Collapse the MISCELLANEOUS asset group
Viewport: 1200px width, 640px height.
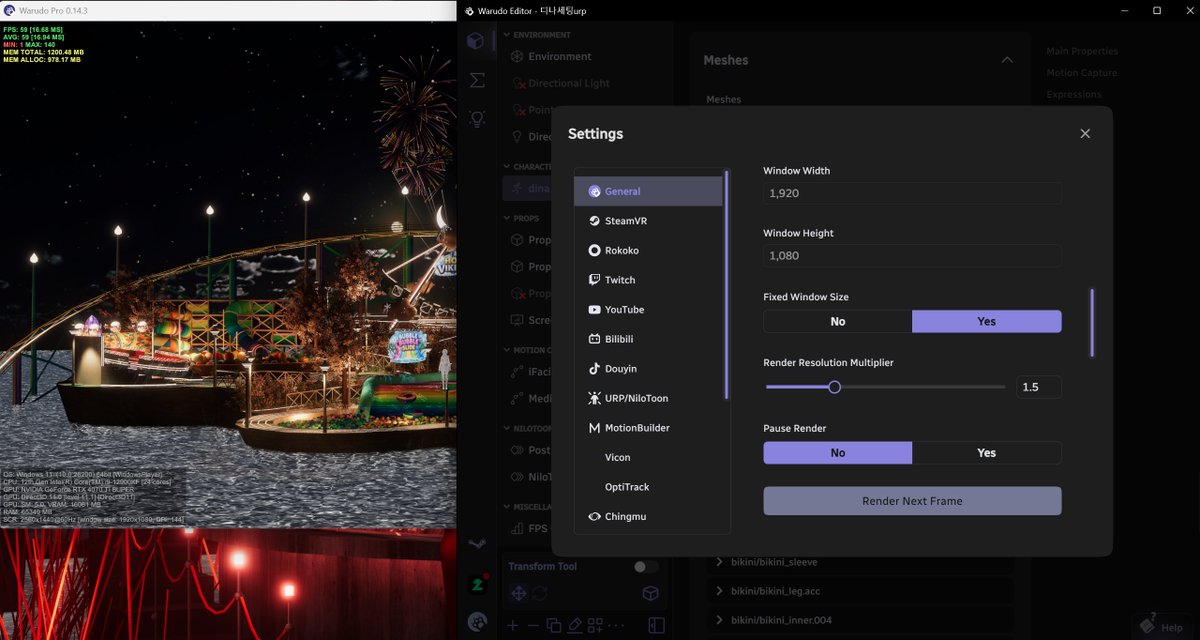pos(507,506)
